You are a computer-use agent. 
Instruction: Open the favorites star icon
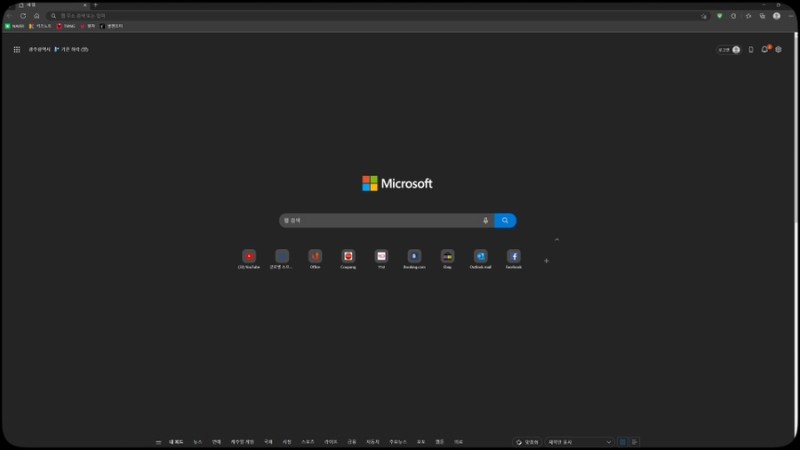coord(748,16)
